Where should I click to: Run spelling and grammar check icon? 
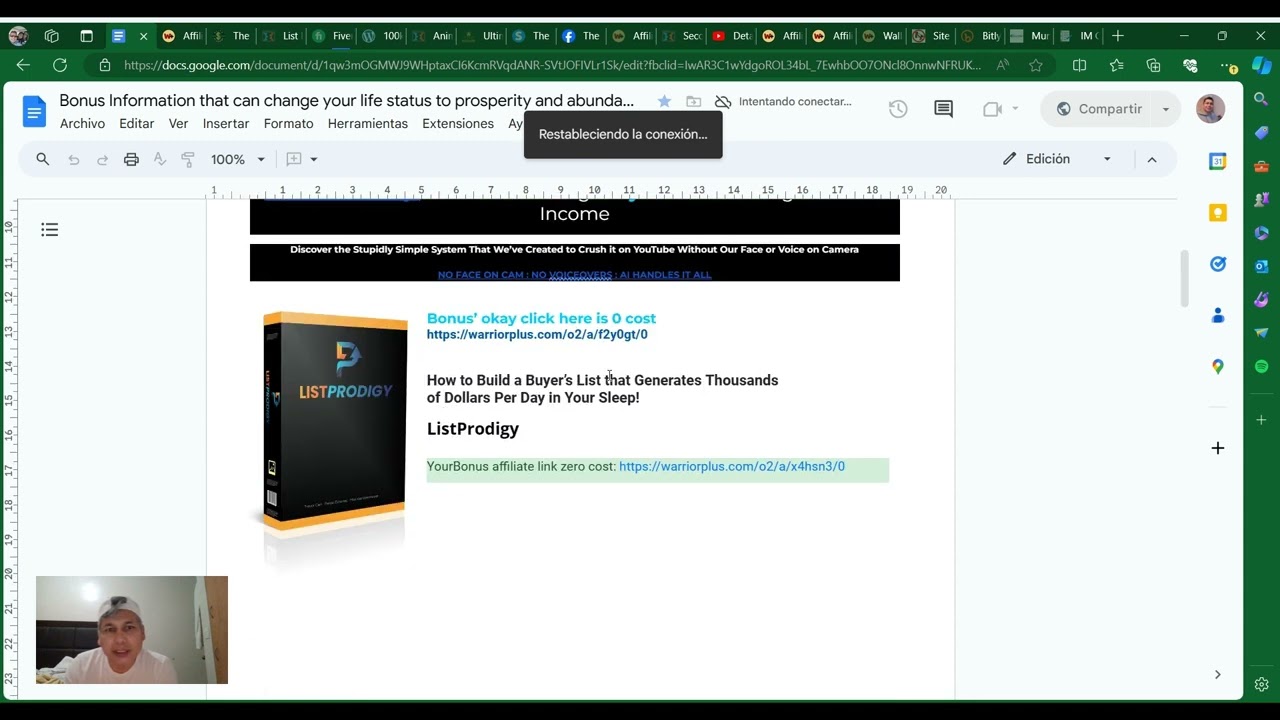coord(159,159)
